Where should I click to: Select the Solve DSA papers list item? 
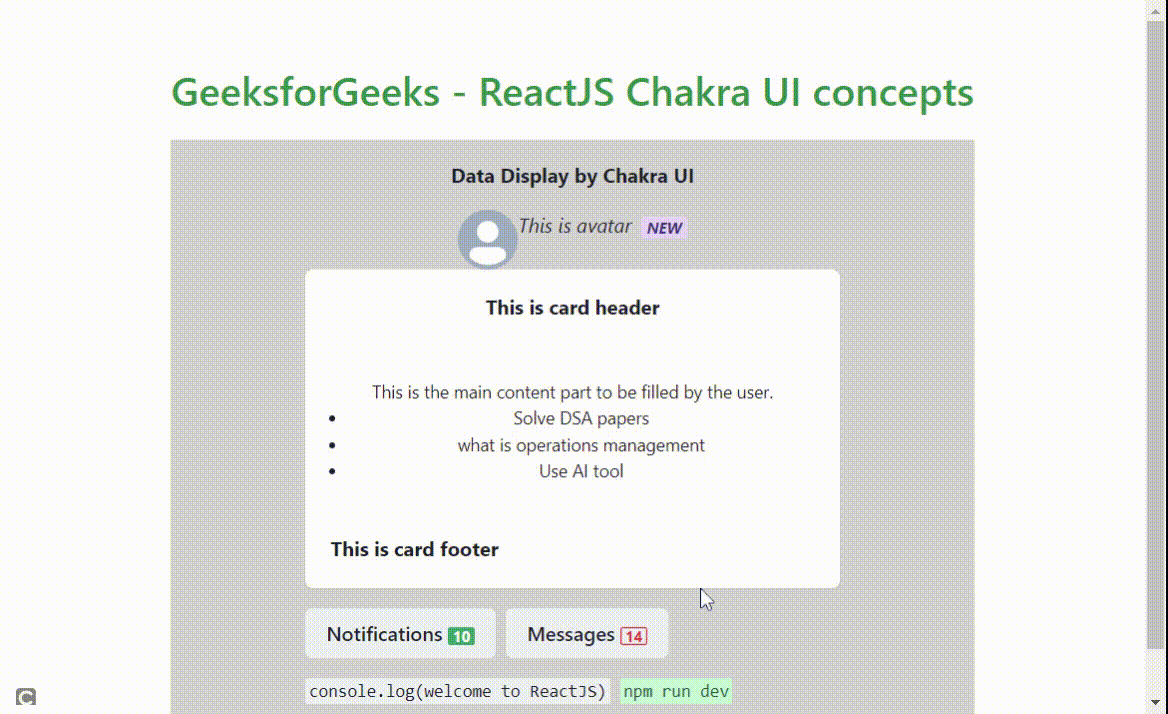click(x=581, y=418)
